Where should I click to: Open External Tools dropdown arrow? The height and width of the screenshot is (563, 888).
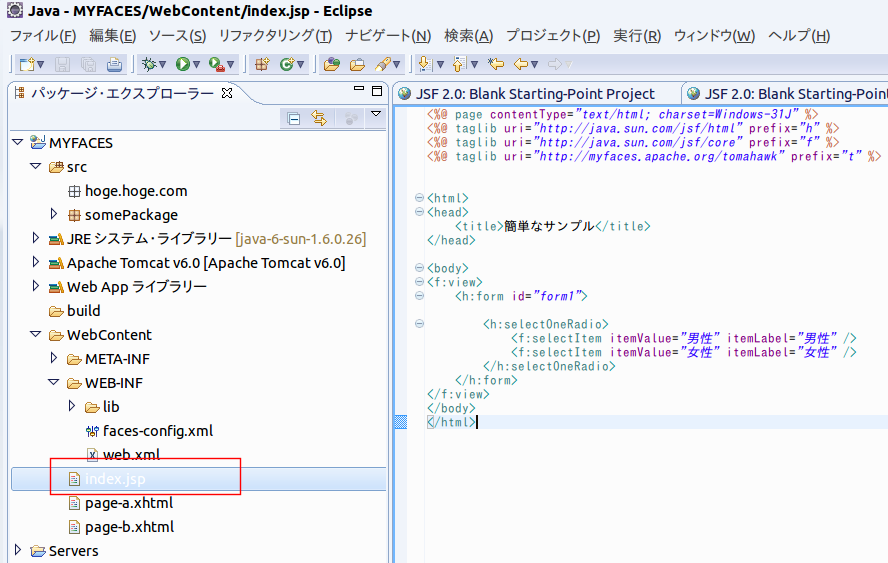[x=230, y=65]
